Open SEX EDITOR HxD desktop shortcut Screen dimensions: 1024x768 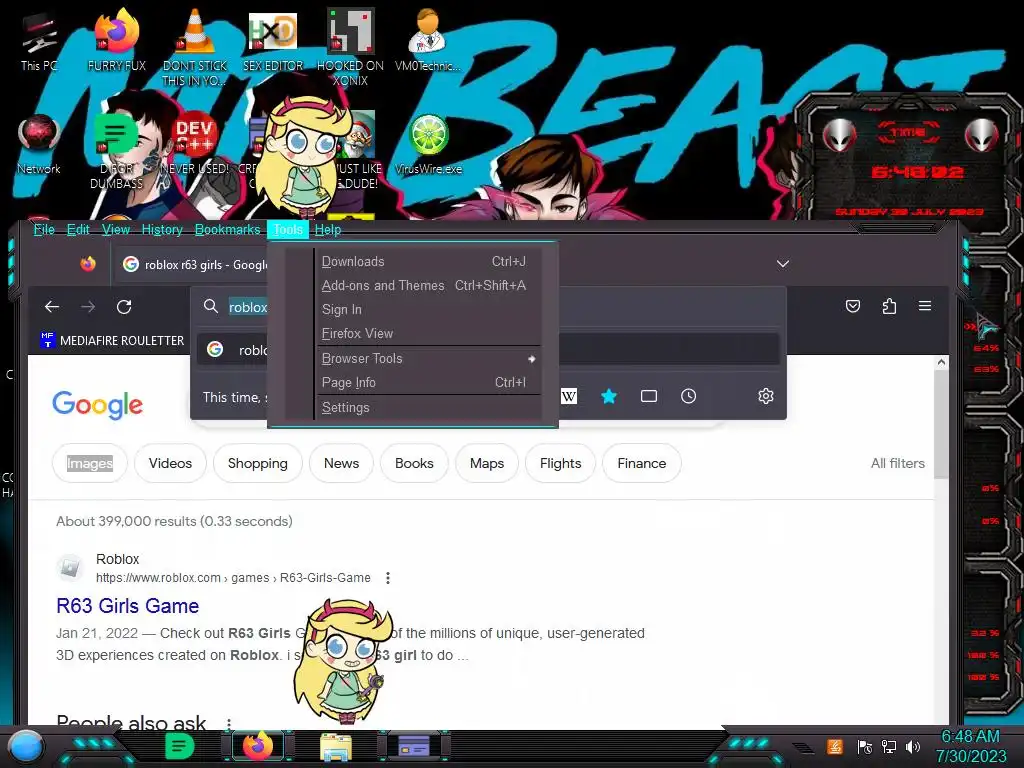pyautogui.click(x=273, y=40)
